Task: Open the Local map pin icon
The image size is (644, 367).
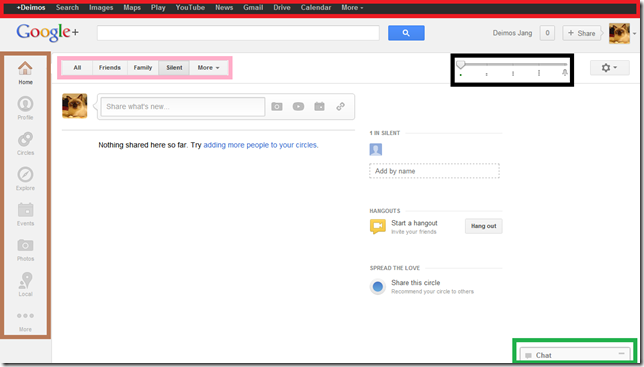Action: click(x=25, y=280)
